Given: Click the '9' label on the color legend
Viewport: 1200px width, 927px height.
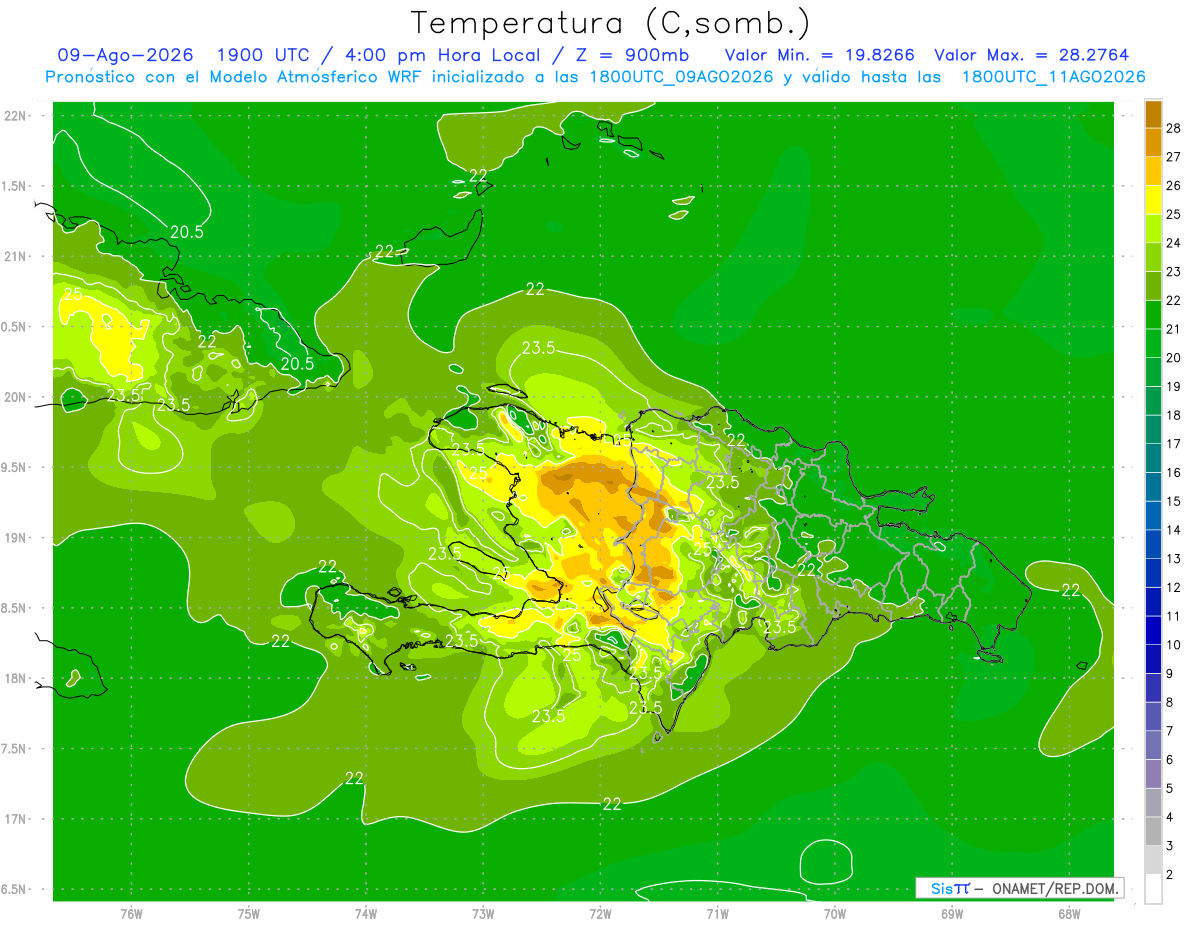Looking at the screenshot, I should [1171, 674].
